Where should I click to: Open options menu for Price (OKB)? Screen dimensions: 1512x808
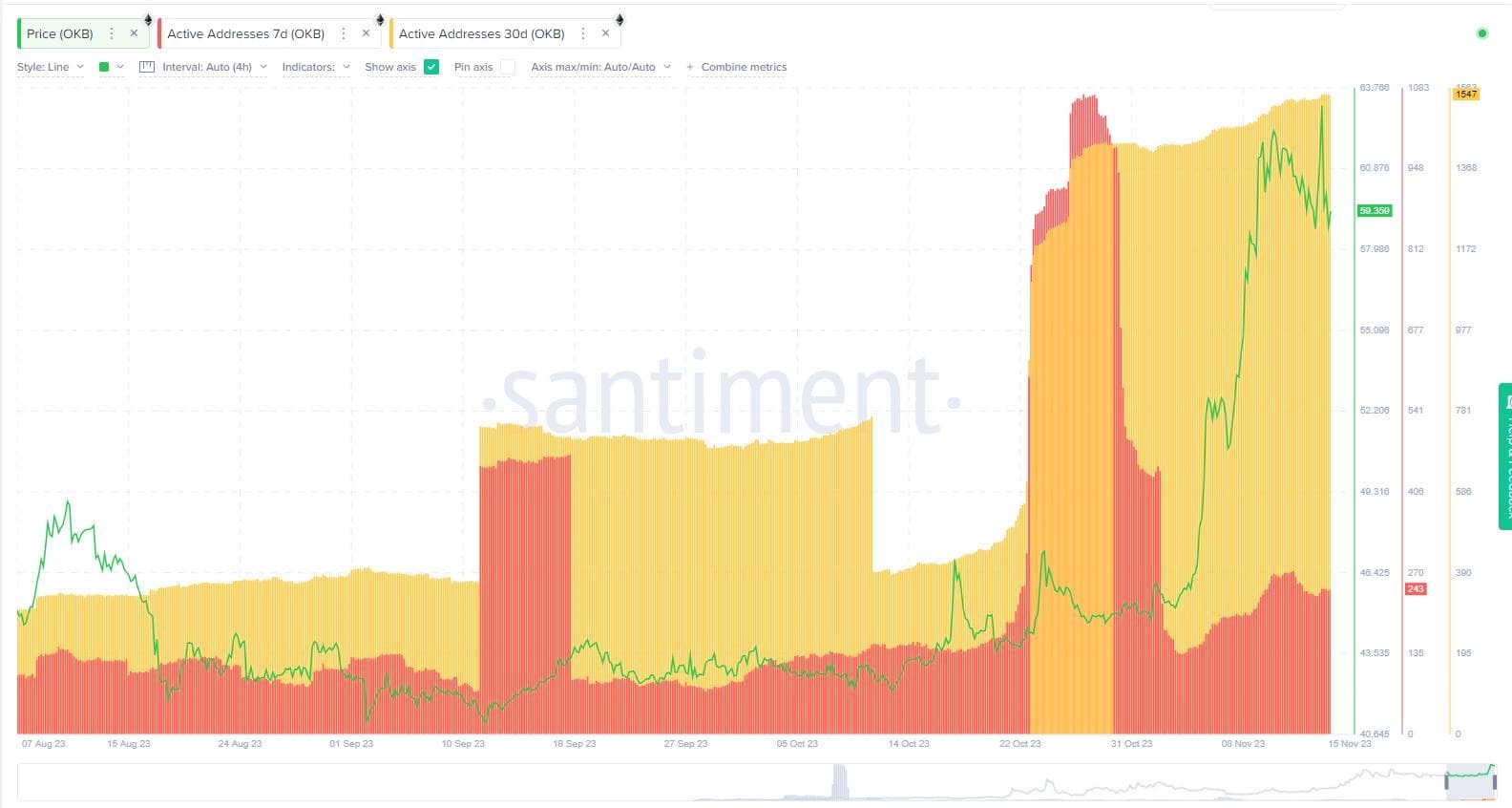coord(112,33)
